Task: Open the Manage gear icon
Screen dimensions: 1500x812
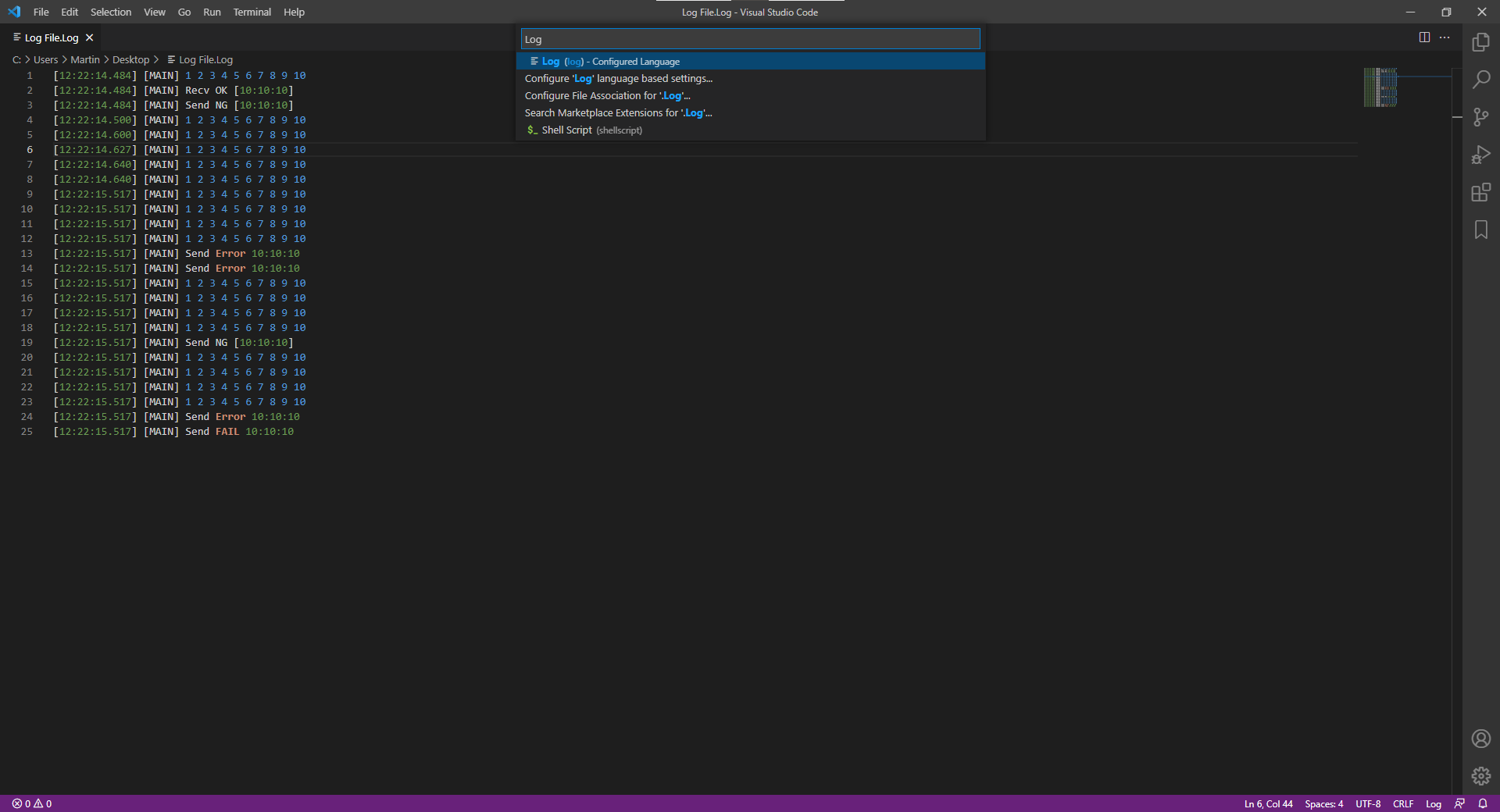Action: pos(1481,776)
